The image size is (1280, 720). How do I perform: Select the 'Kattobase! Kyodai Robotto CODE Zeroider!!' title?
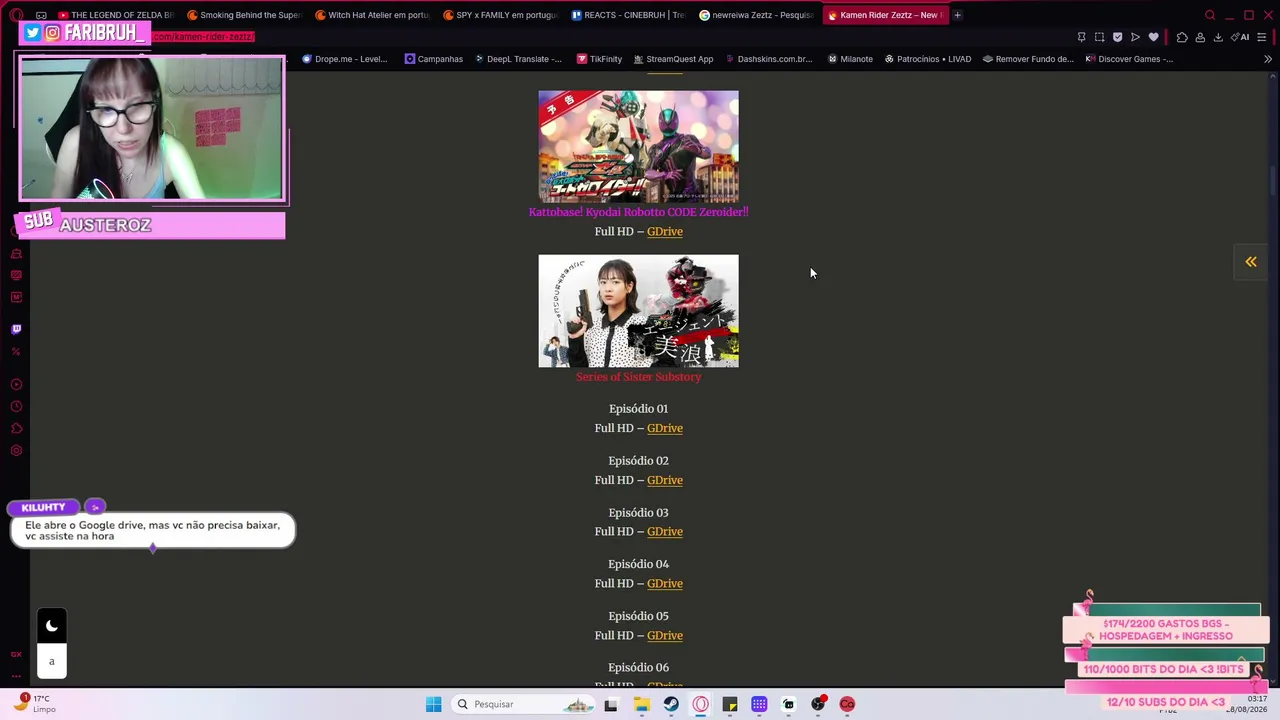pos(638,212)
